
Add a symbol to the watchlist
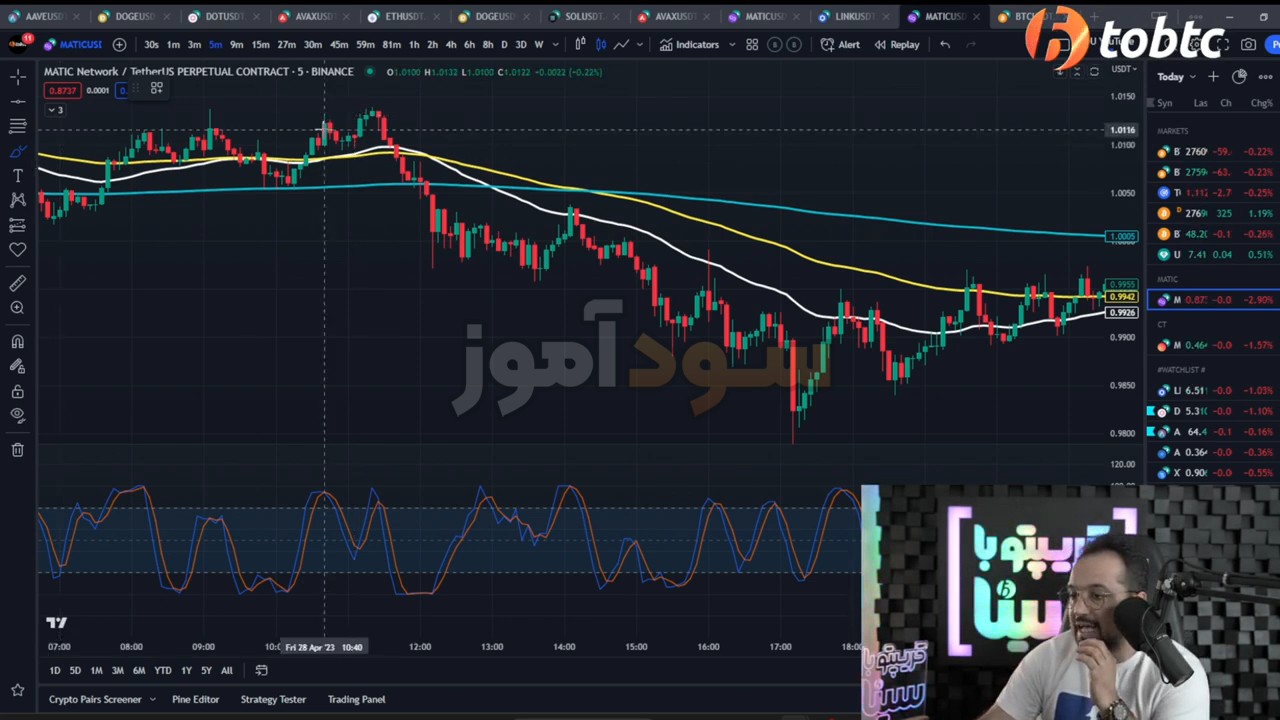(x=1213, y=77)
